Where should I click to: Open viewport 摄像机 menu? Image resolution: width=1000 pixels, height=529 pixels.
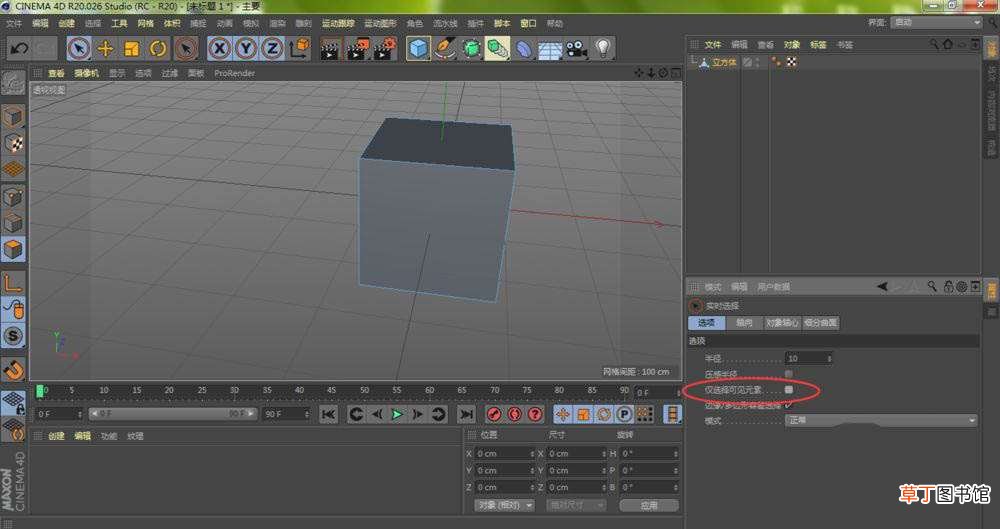click(x=86, y=73)
